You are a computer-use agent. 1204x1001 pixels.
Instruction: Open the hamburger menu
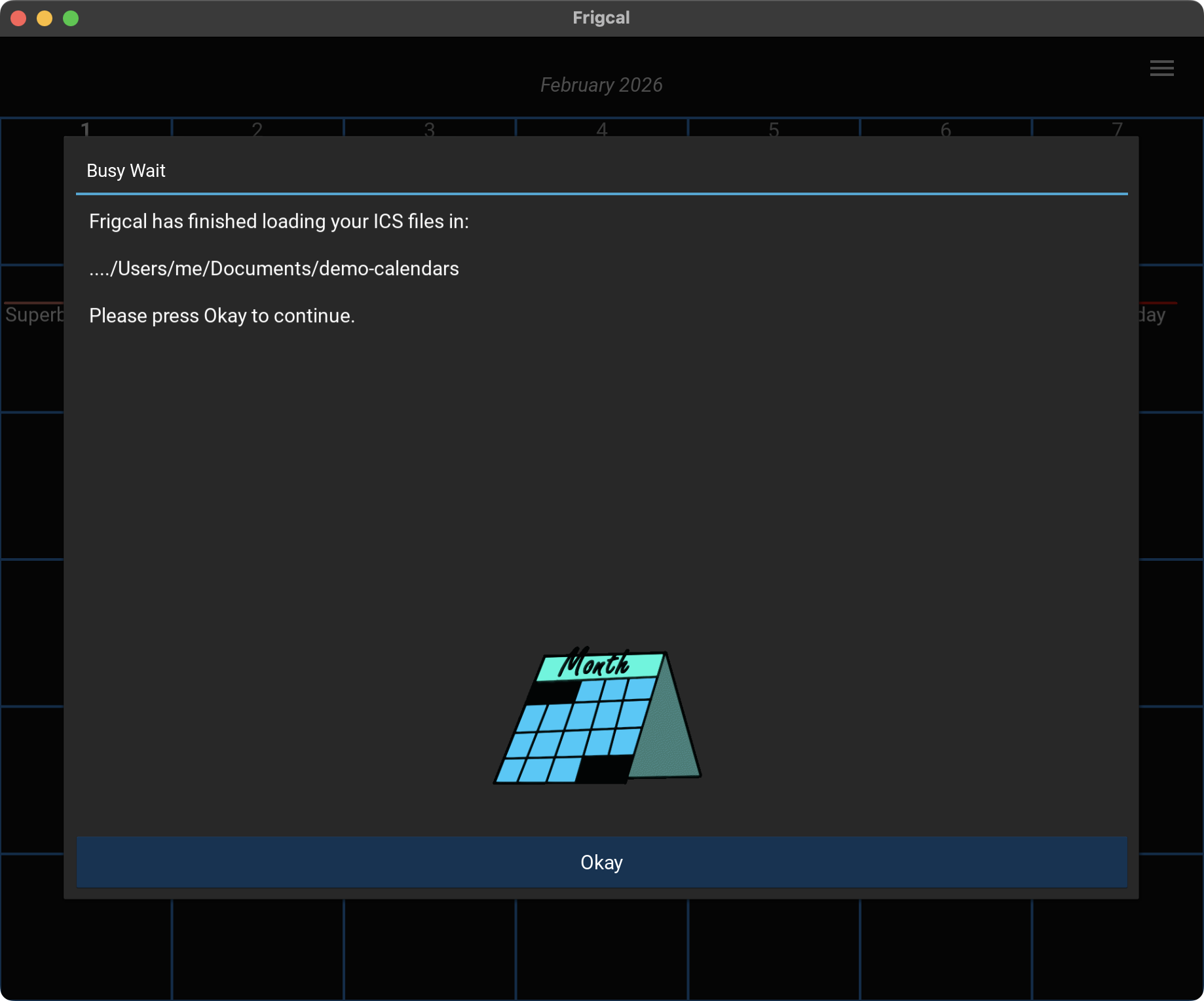[1161, 68]
